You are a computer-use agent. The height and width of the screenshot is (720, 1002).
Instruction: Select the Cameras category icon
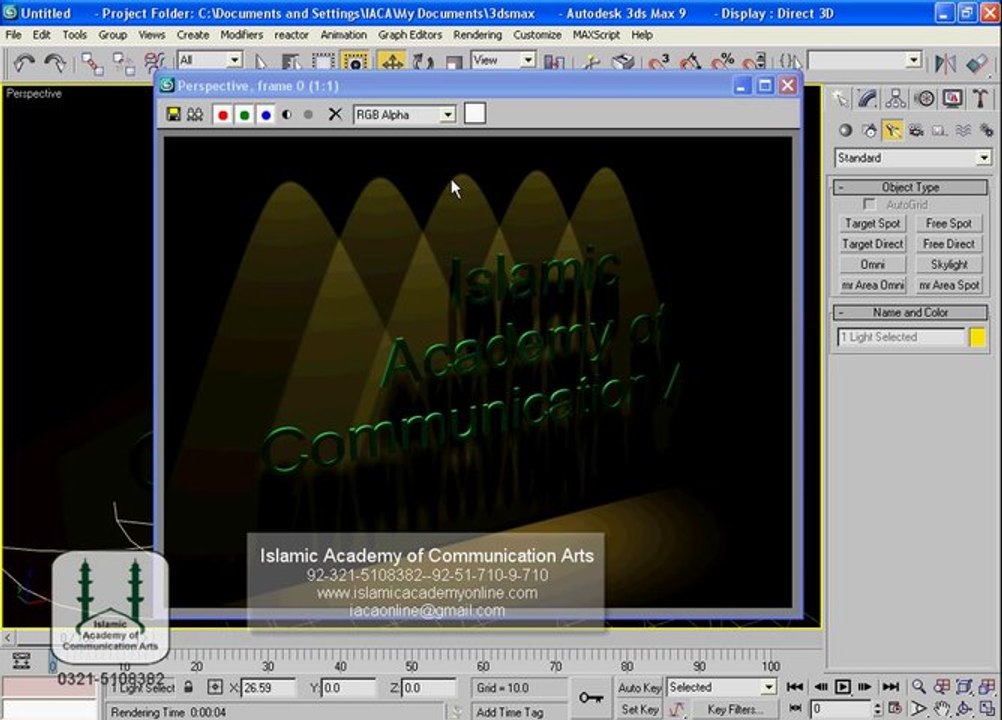tap(916, 130)
